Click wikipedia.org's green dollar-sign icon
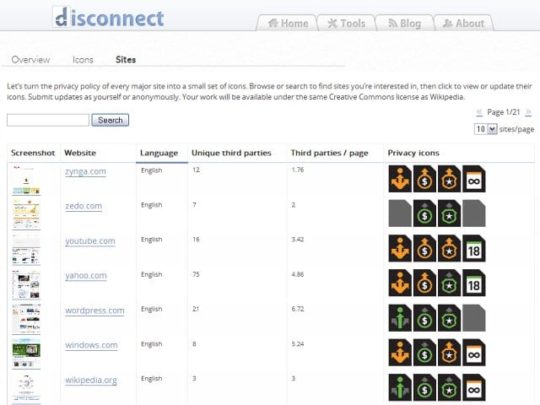The height and width of the screenshot is (405, 540). pos(424,387)
